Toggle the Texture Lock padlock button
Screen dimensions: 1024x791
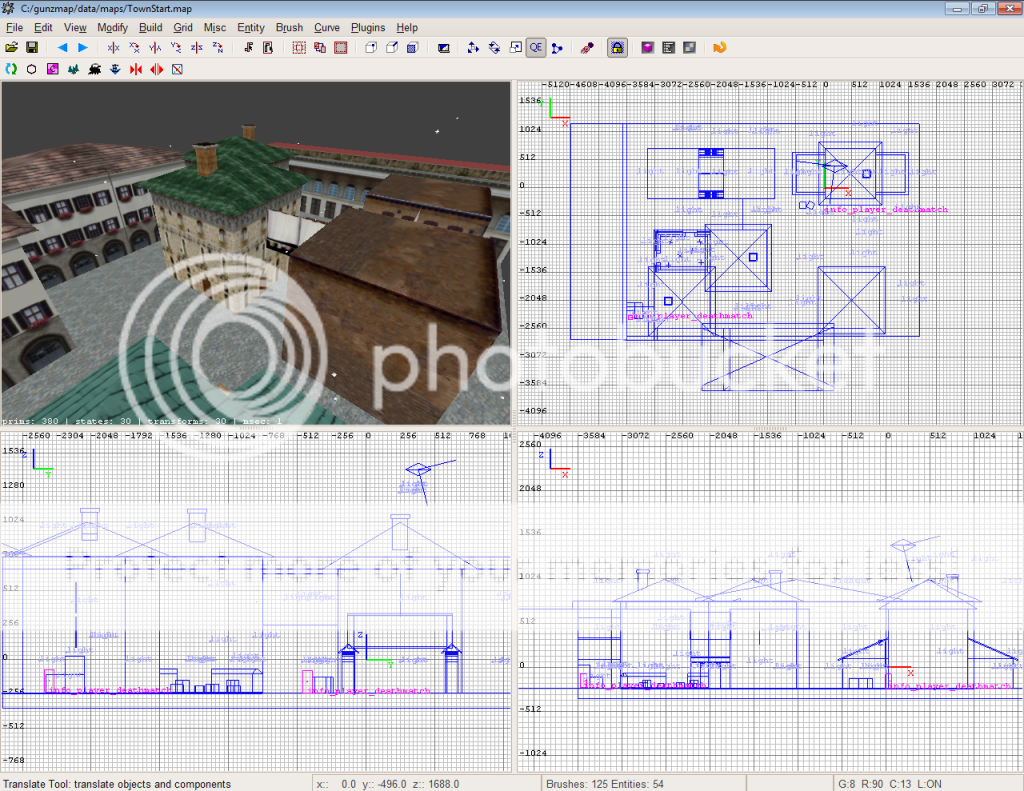pyautogui.click(x=617, y=47)
